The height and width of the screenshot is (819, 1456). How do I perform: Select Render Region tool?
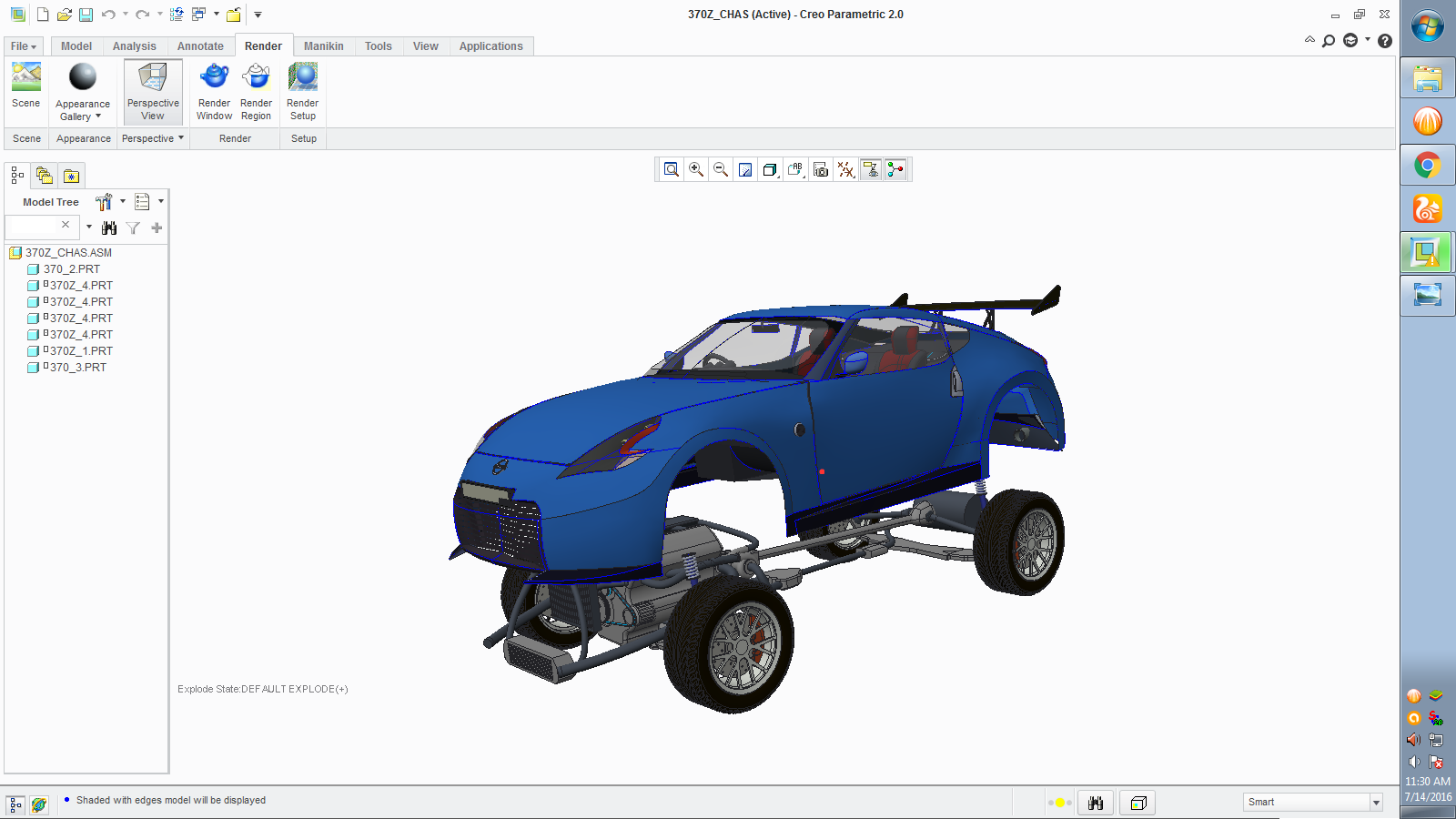[x=256, y=91]
